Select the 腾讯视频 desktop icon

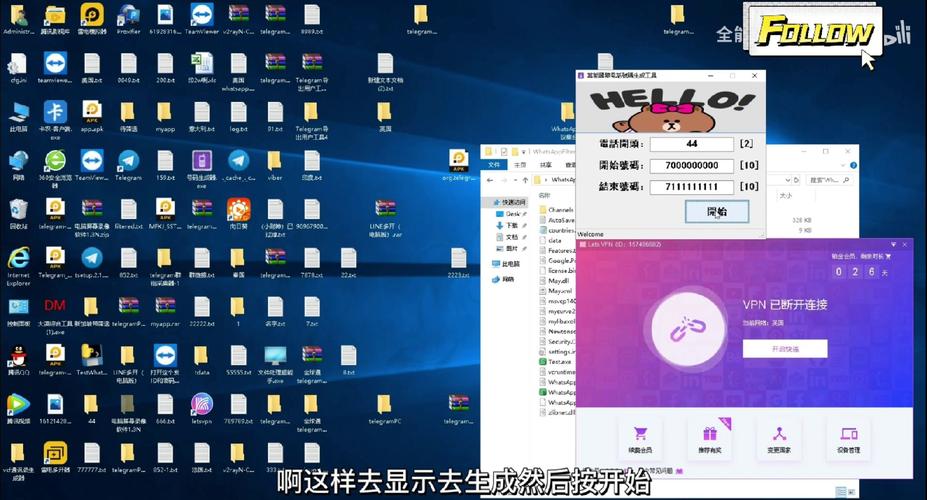click(18, 409)
